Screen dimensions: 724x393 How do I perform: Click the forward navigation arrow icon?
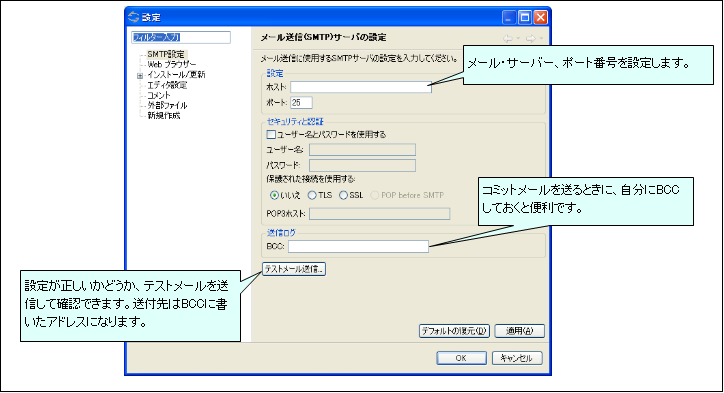point(531,39)
